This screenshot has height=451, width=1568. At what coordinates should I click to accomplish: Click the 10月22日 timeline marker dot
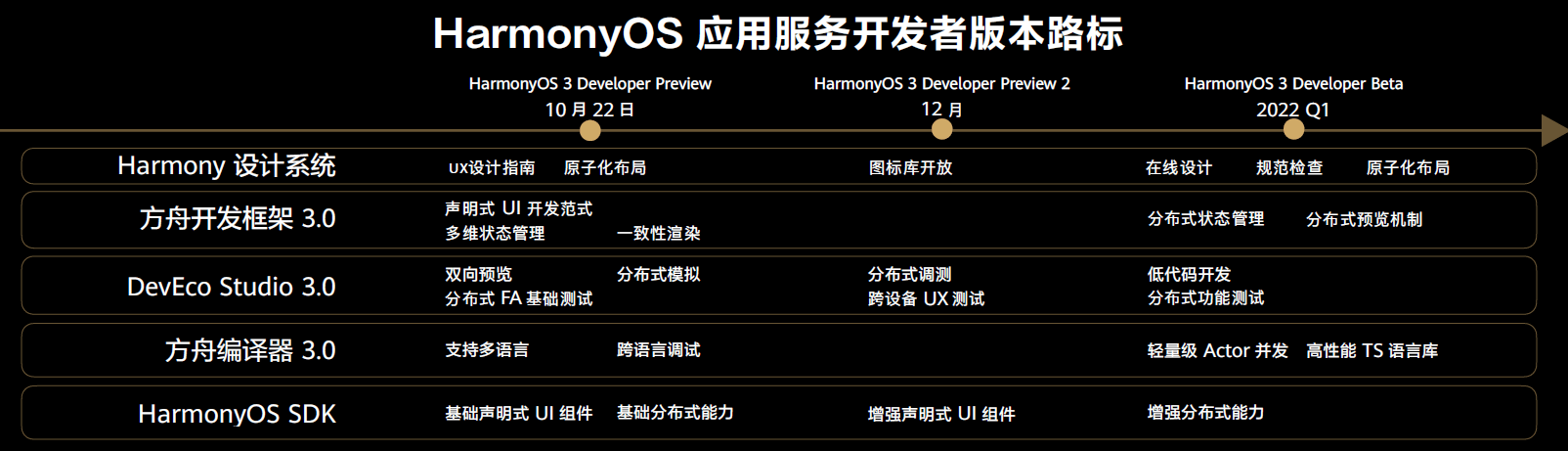click(589, 130)
